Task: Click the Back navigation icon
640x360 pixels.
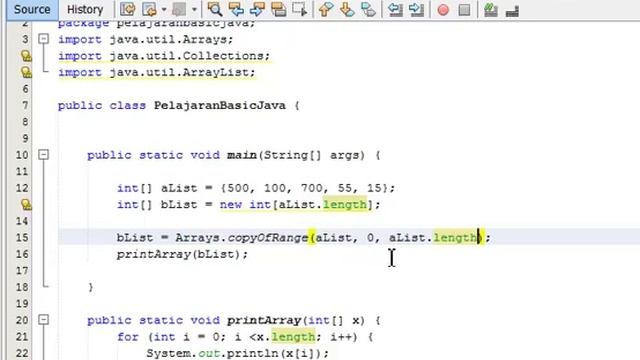Action: [149, 9]
